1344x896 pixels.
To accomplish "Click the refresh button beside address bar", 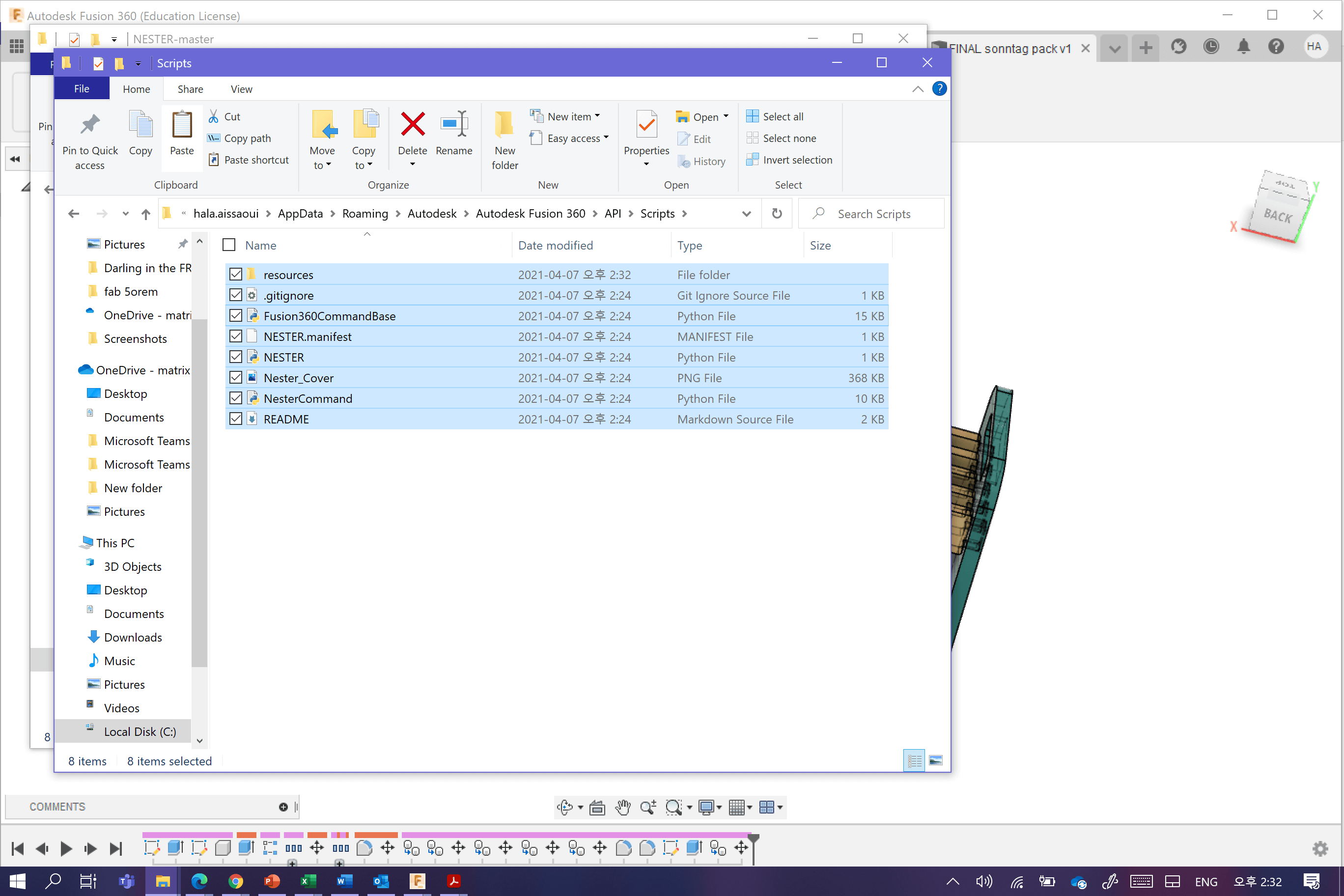I will 777,214.
